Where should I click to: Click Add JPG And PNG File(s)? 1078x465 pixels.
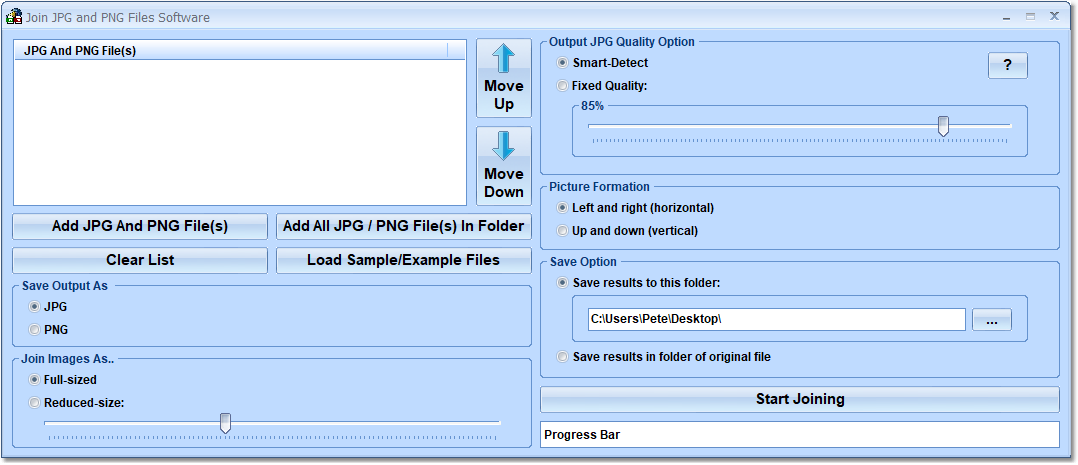tap(140, 226)
